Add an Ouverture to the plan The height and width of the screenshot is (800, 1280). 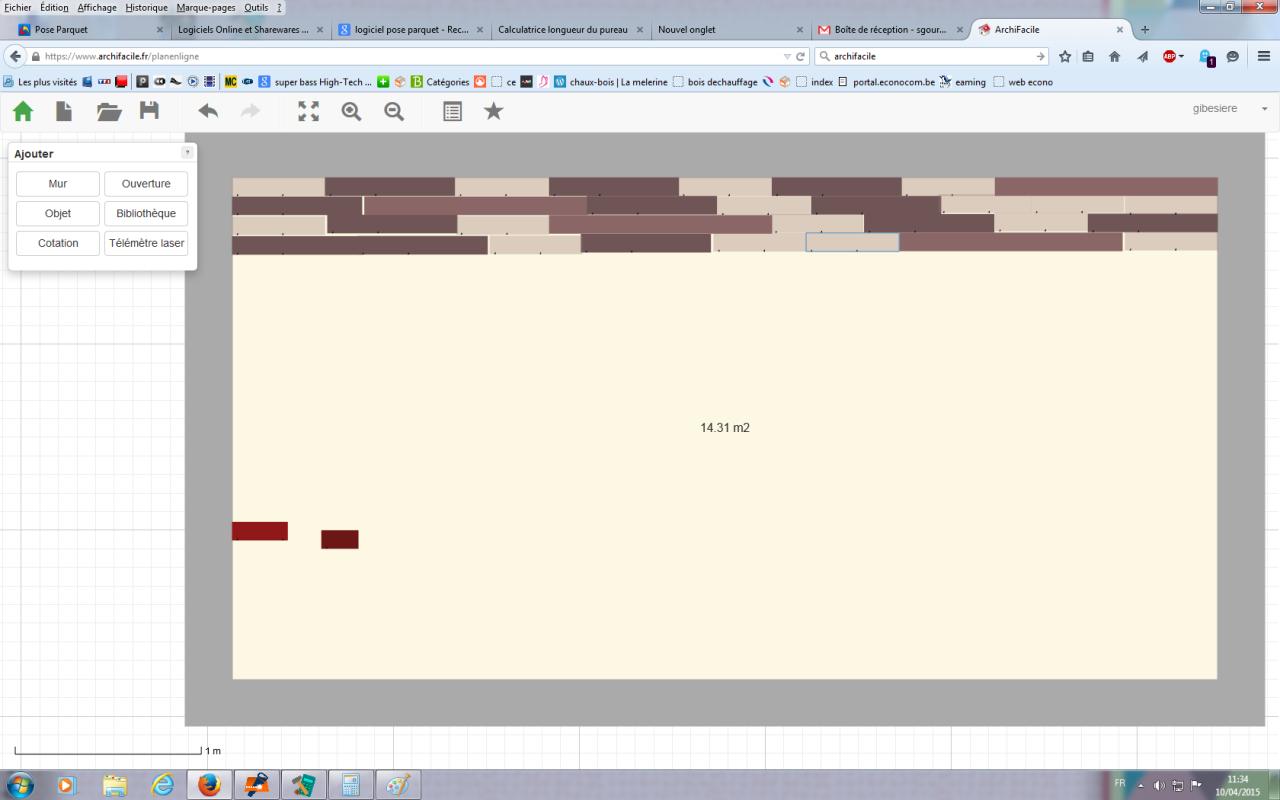click(146, 184)
